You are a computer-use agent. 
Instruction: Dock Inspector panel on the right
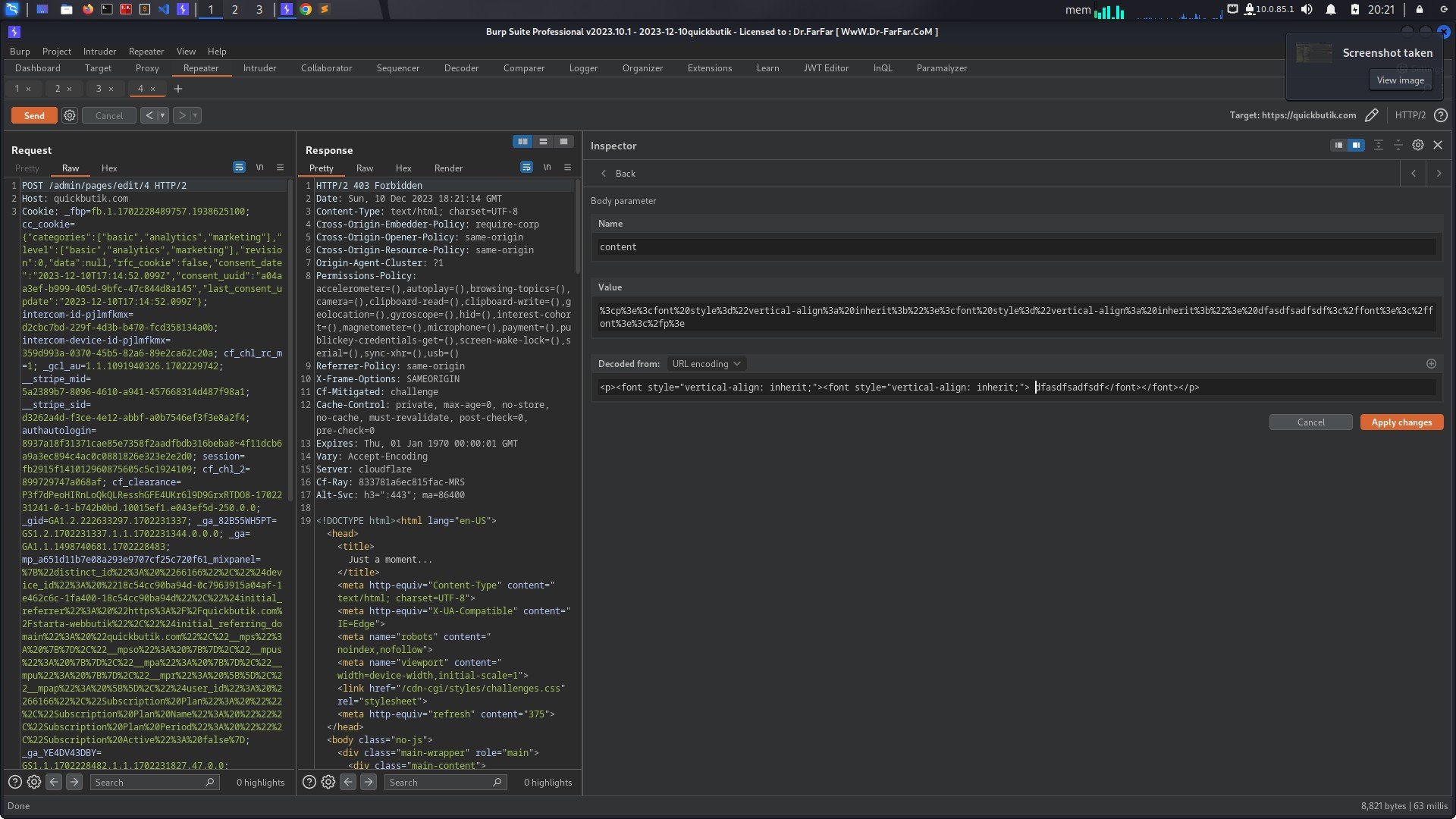(1356, 145)
